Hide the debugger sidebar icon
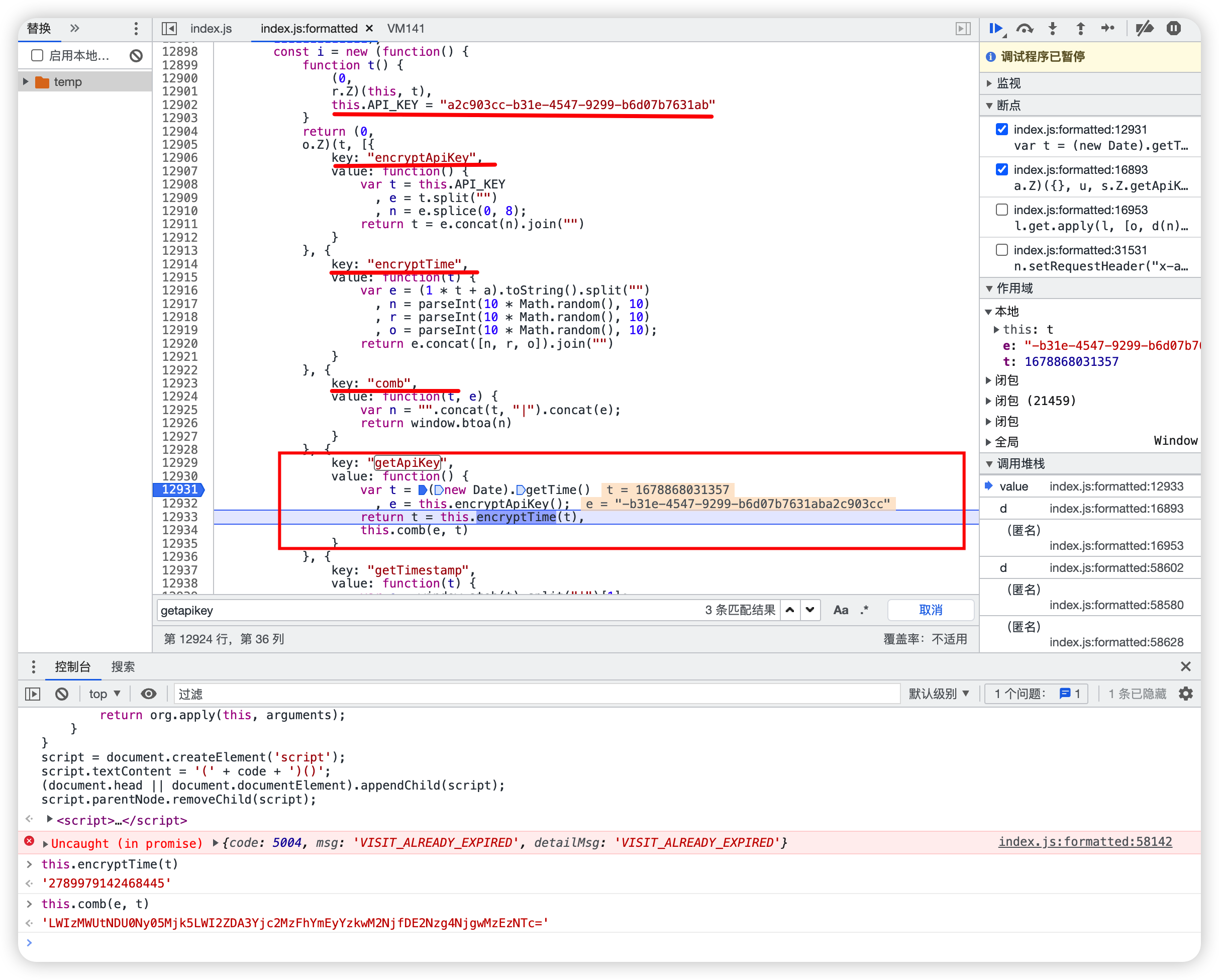 (x=963, y=28)
